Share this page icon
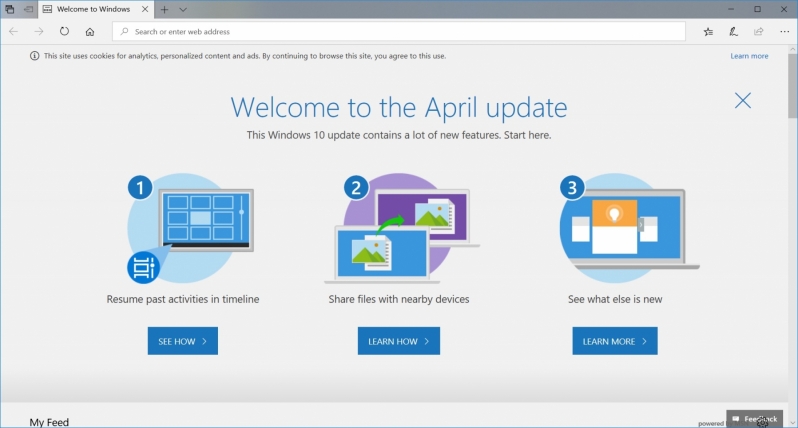The image size is (798, 428). pyautogui.click(x=758, y=32)
